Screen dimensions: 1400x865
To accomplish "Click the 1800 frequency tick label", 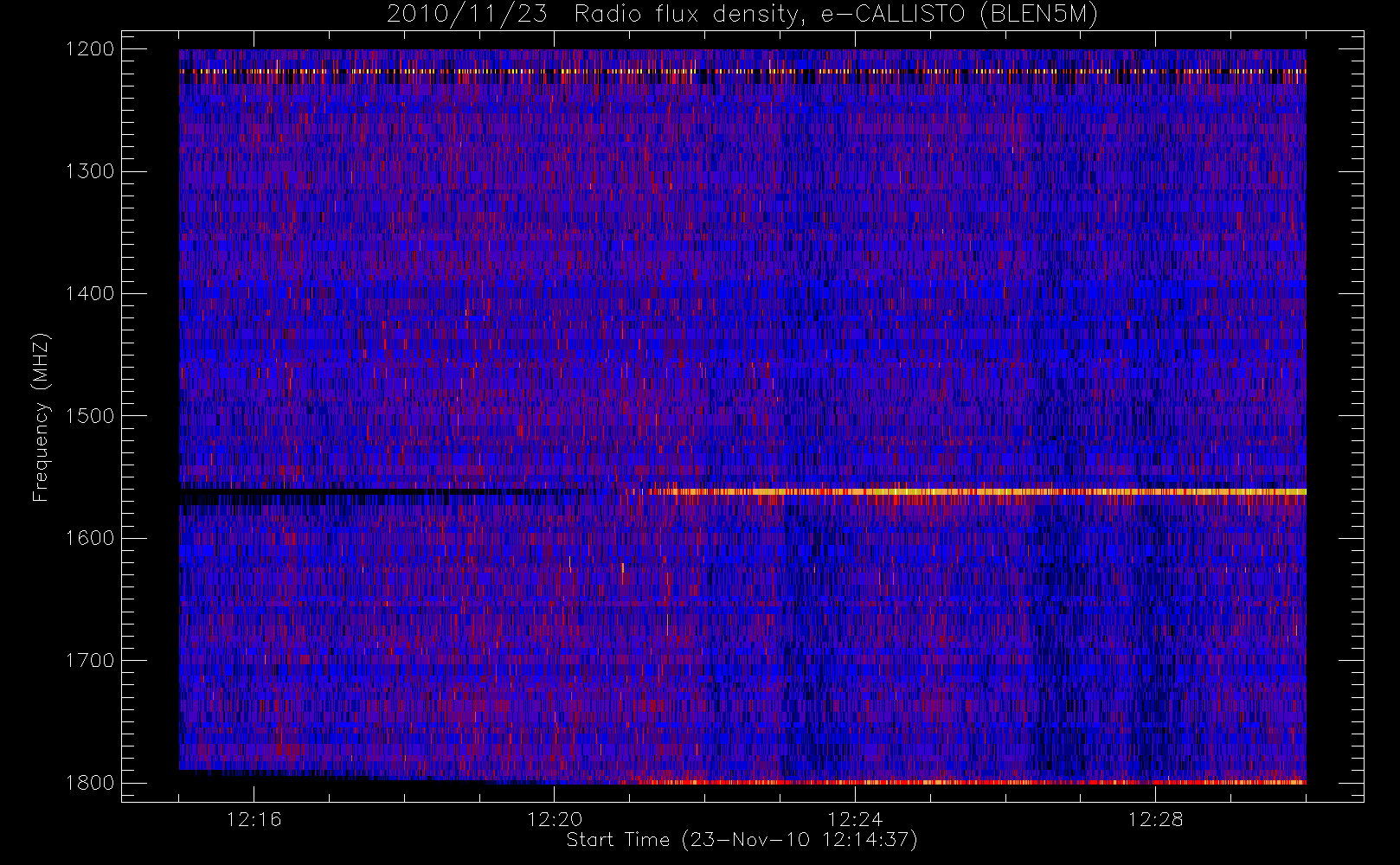I will (90, 783).
